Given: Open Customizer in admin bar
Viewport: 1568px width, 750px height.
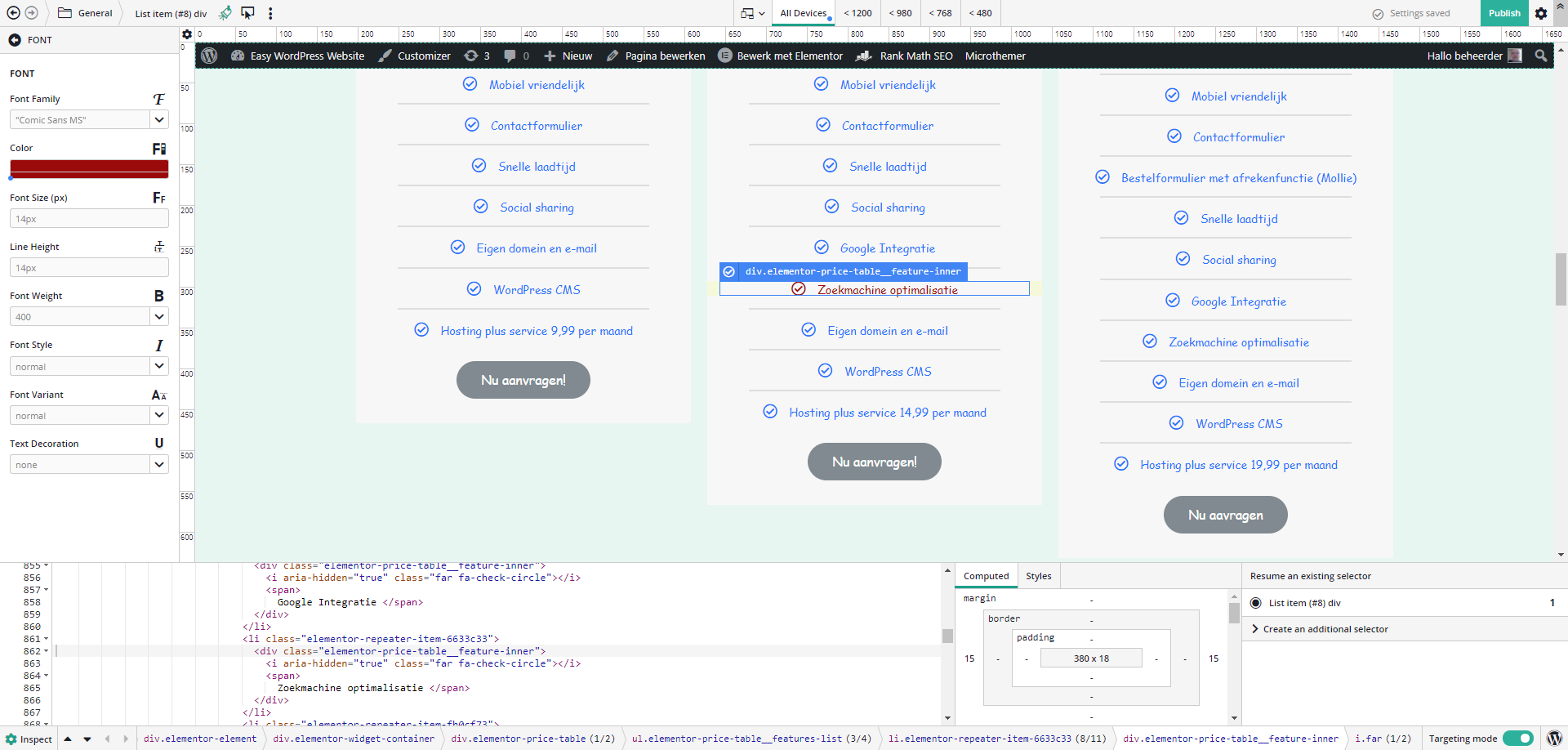Looking at the screenshot, I should [415, 56].
